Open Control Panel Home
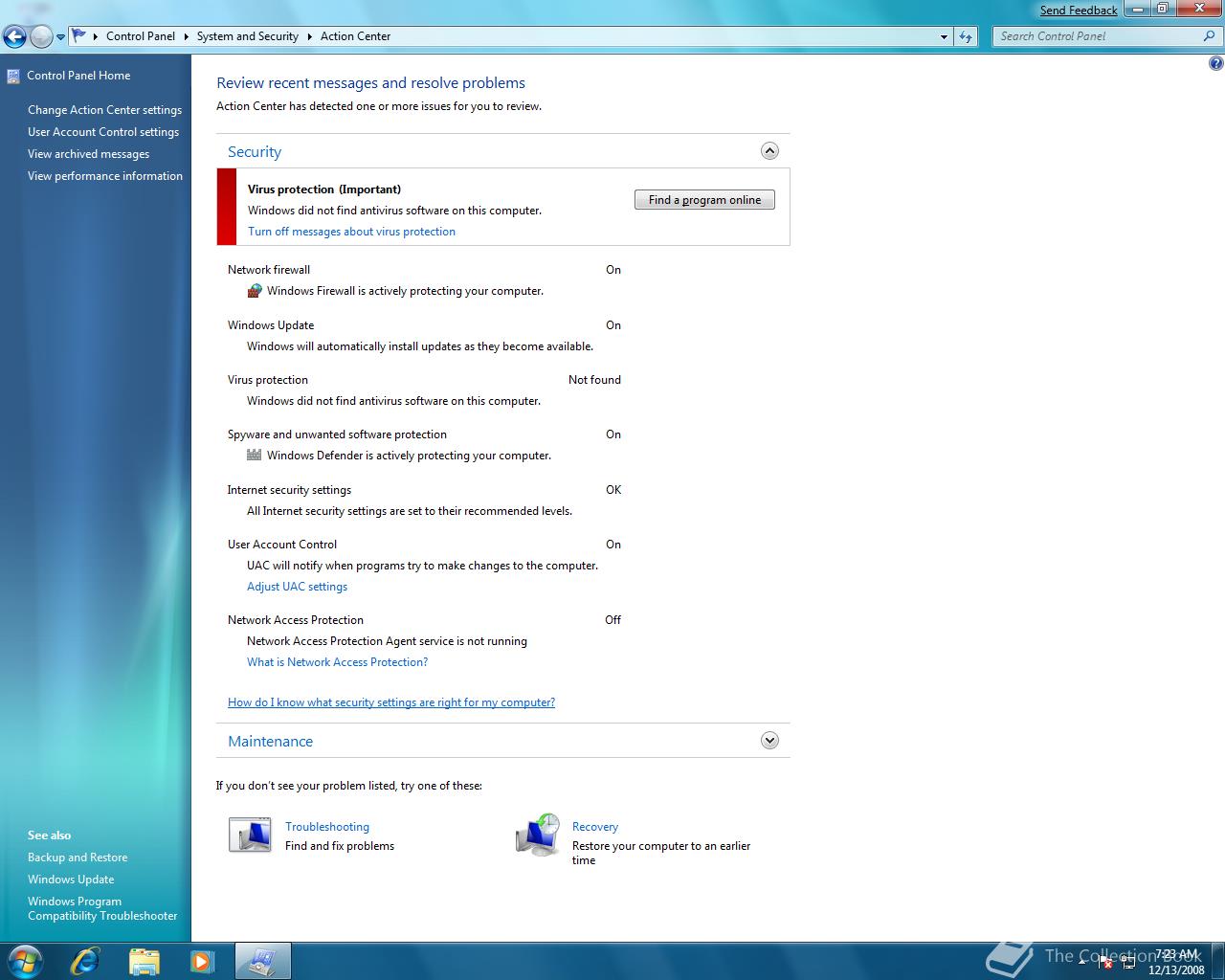Image resolution: width=1225 pixels, height=980 pixels. [x=78, y=76]
